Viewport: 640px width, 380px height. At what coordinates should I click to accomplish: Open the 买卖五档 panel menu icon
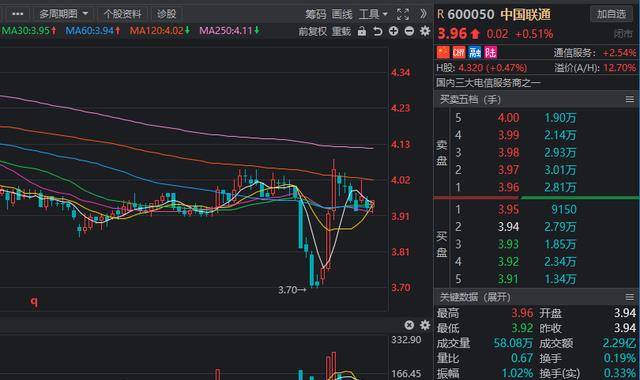tap(630, 100)
